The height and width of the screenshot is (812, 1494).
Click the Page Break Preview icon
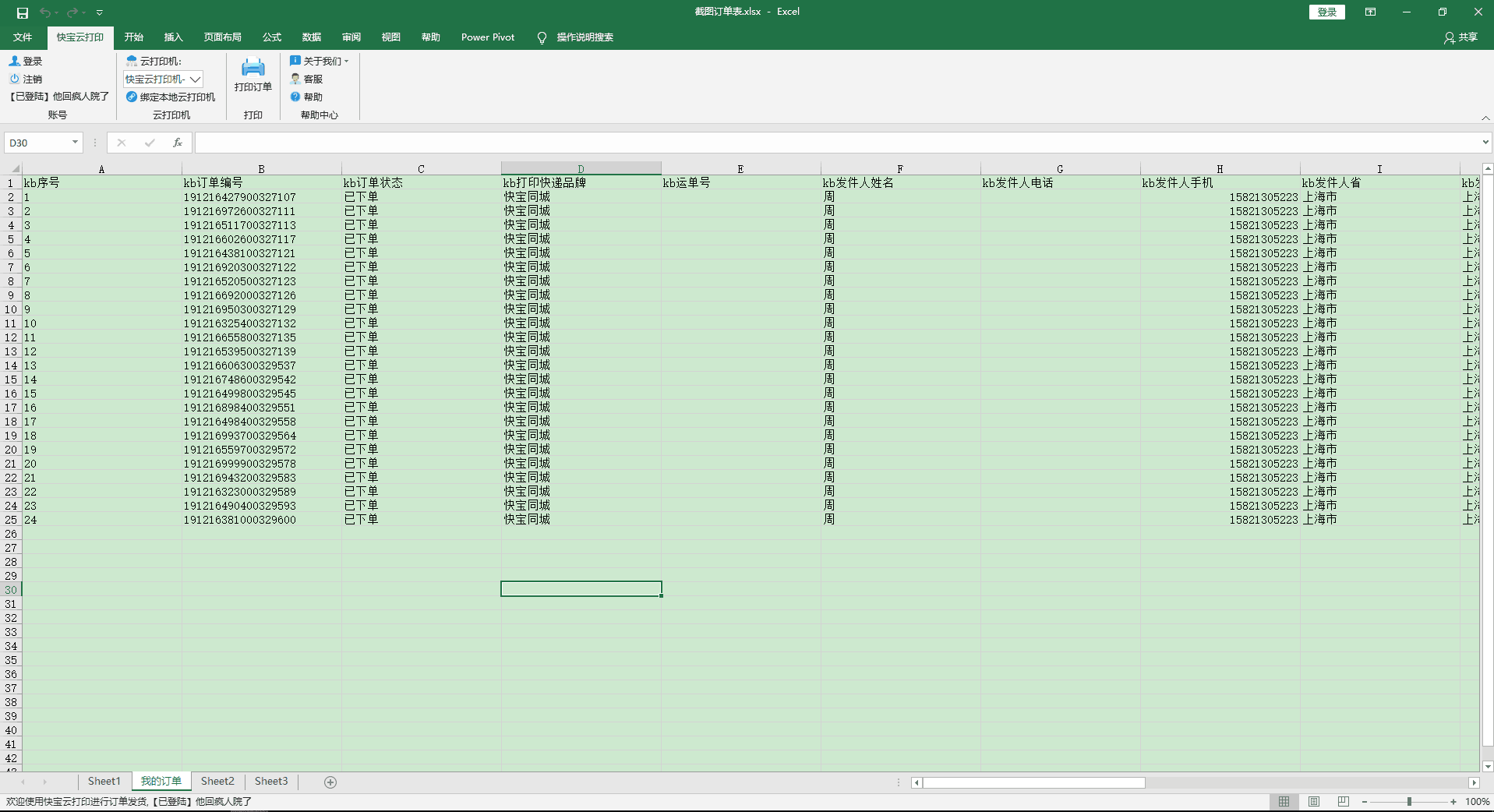(x=1344, y=802)
